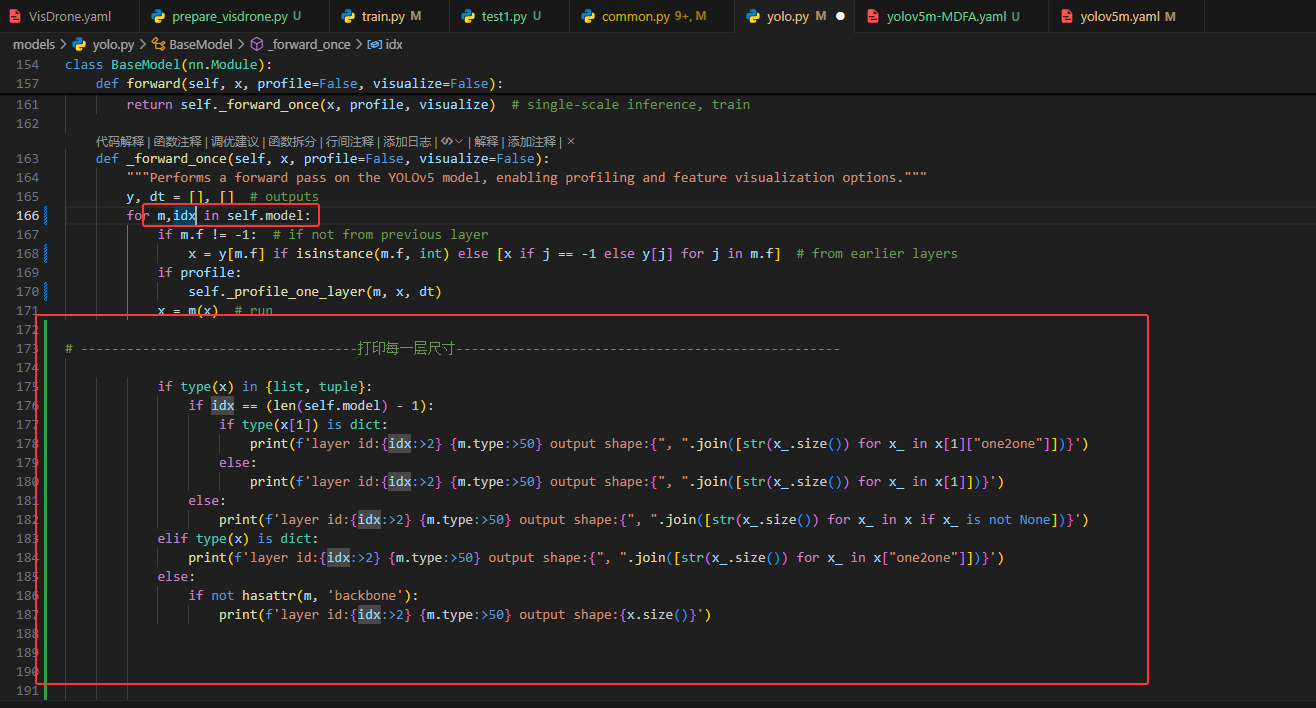Screen dimensions: 1316x708
Task: Open the models breadcrumb dropdown
Action: tap(35, 44)
